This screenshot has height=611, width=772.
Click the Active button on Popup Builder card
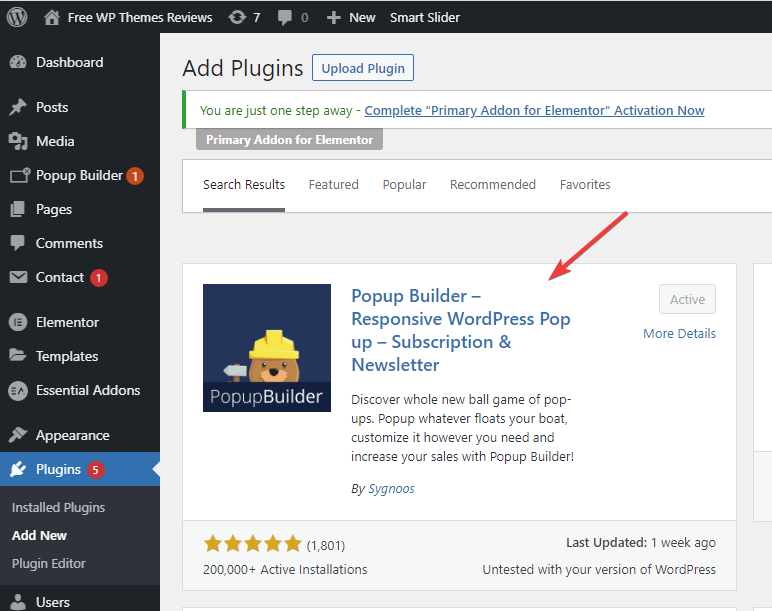[687, 299]
